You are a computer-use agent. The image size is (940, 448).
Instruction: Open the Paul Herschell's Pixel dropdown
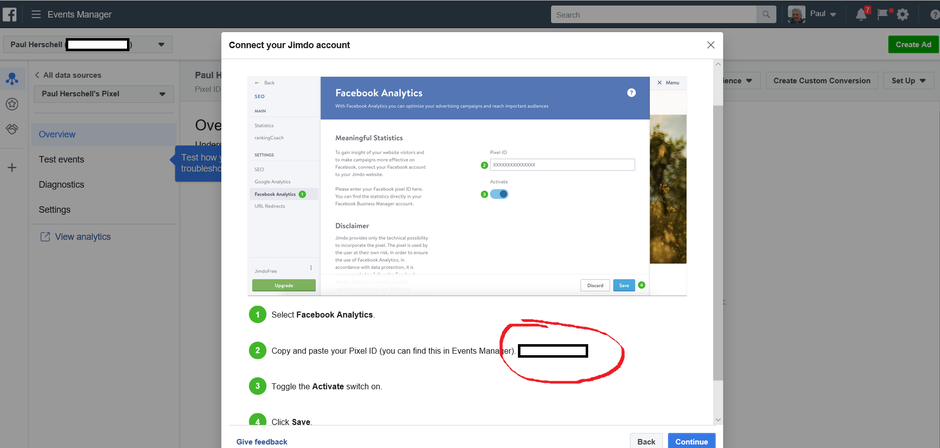pos(104,94)
